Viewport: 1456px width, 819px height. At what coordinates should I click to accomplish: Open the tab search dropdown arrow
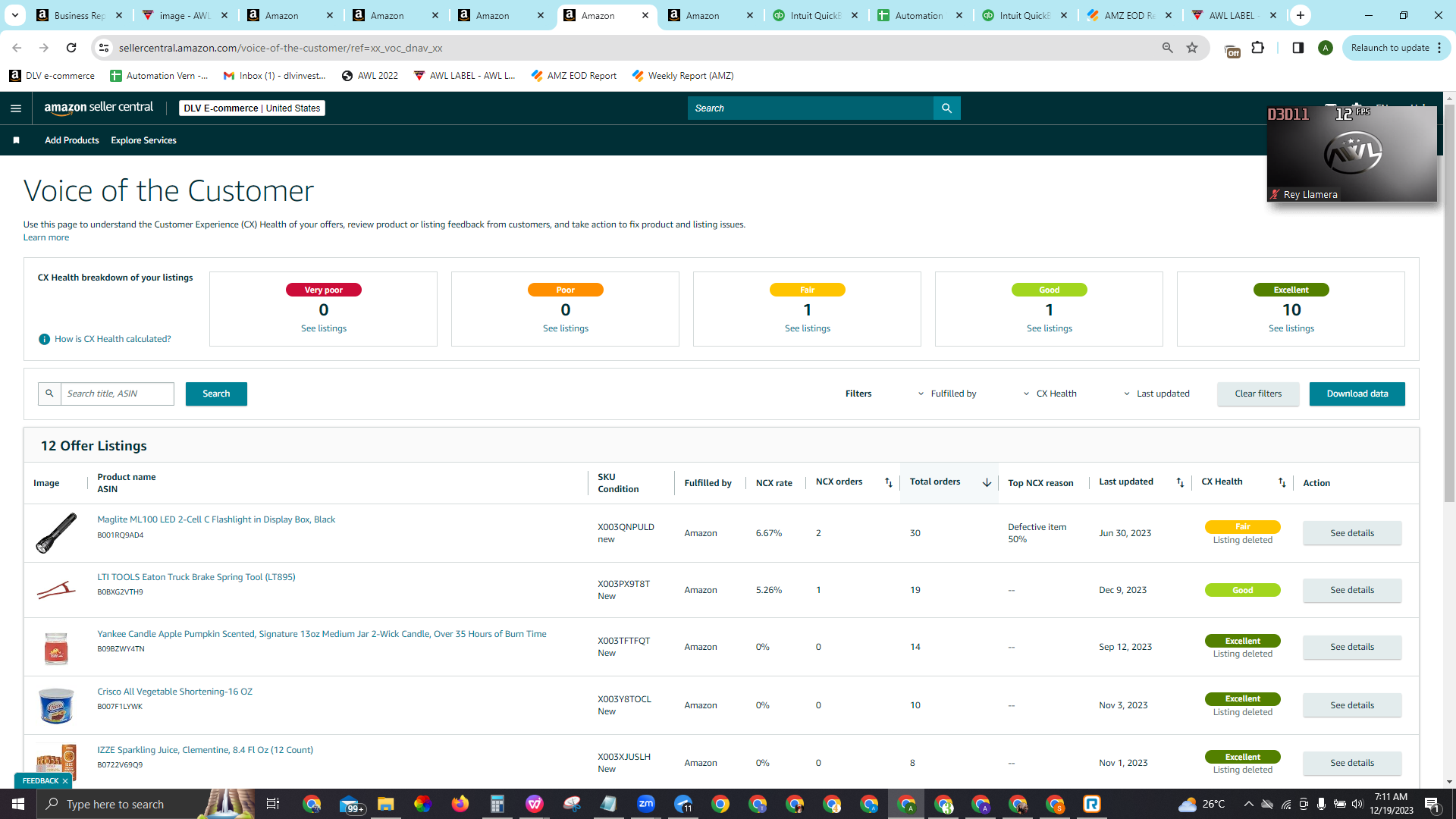tap(15, 15)
